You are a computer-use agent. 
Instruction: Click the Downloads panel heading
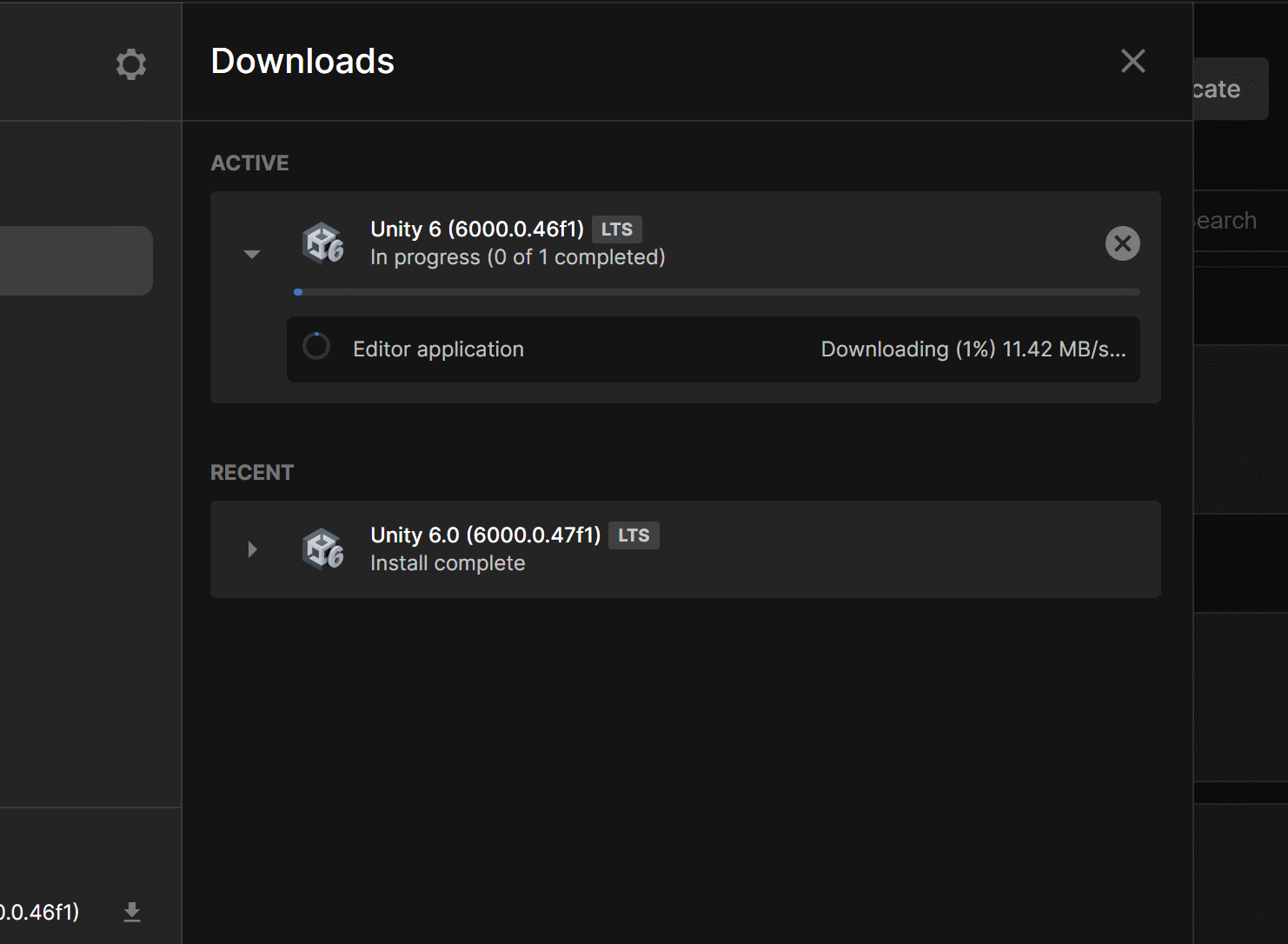tap(302, 62)
